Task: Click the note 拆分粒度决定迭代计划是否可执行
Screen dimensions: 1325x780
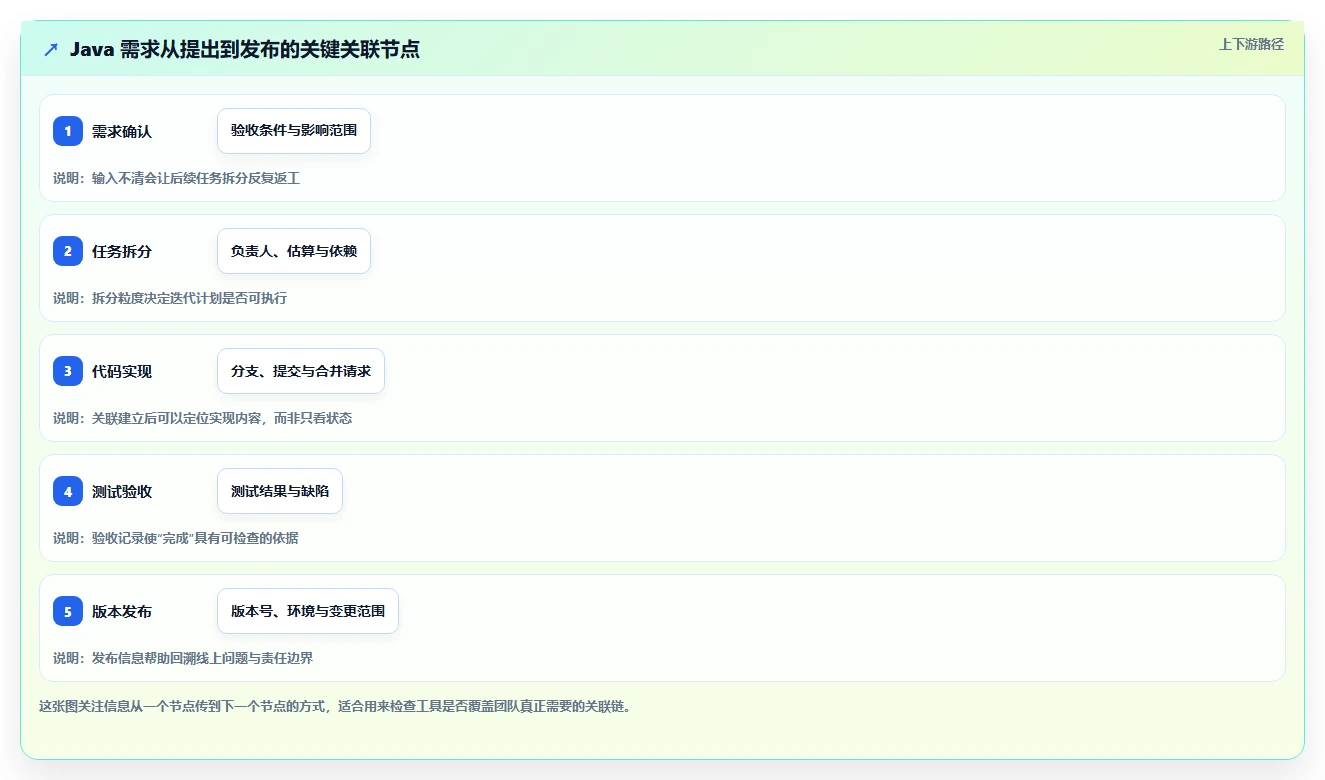Action: 189,298
